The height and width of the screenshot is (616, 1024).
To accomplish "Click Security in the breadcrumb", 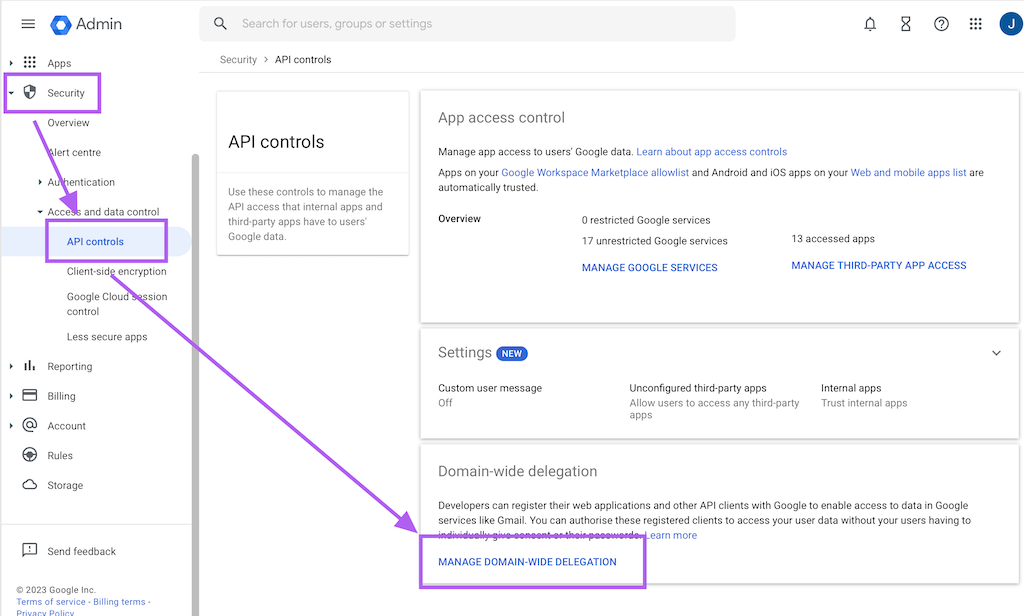I will click(238, 59).
